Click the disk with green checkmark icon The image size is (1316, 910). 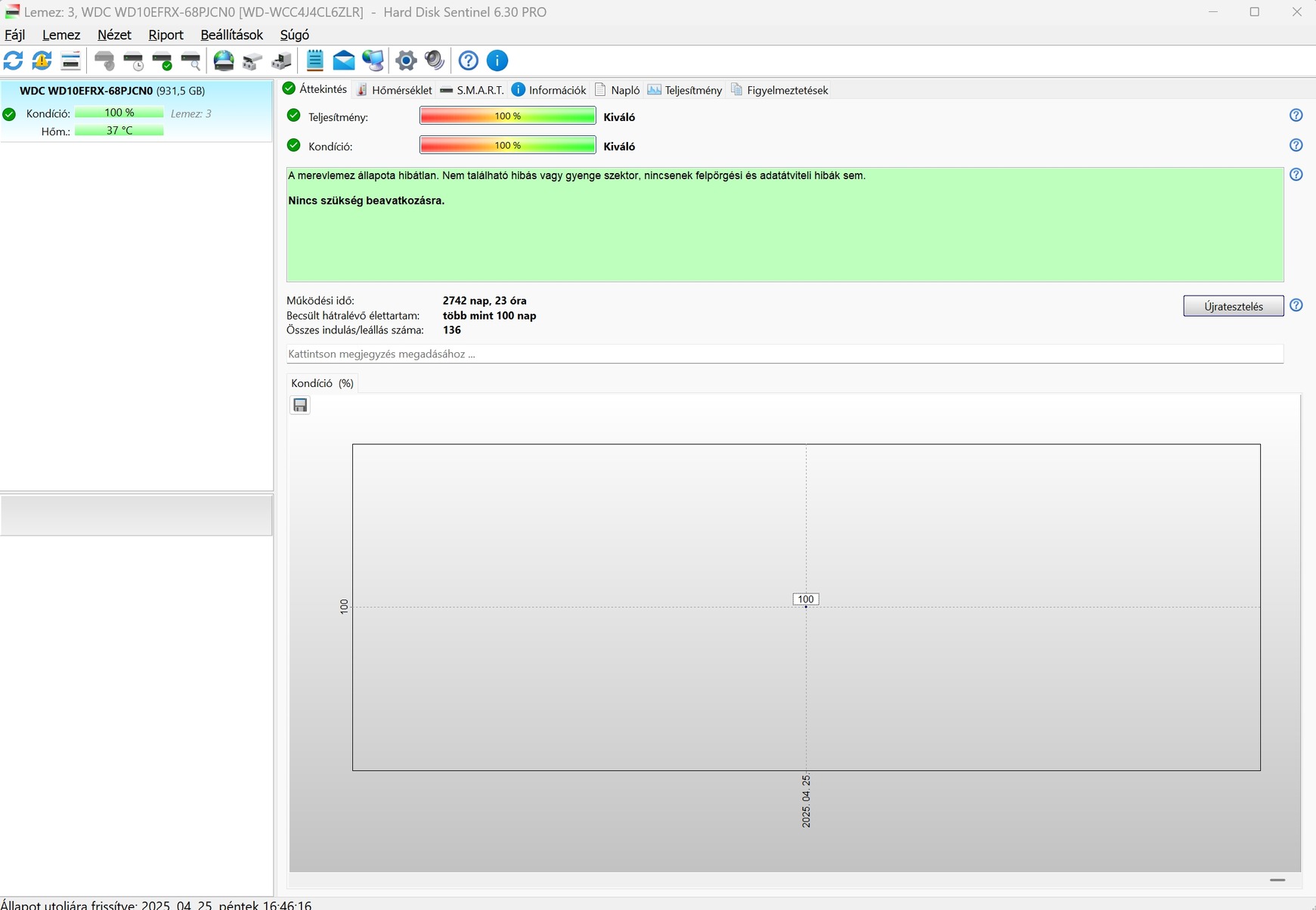coord(162,60)
